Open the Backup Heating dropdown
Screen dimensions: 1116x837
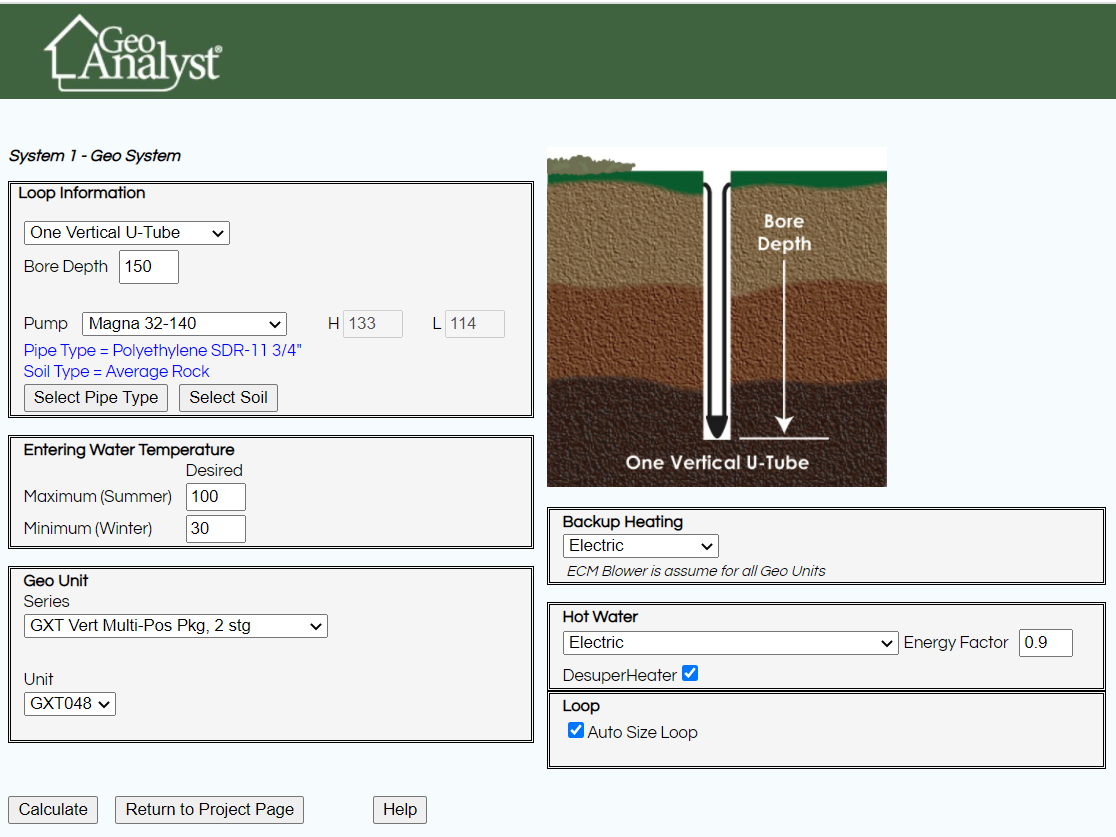(641, 546)
